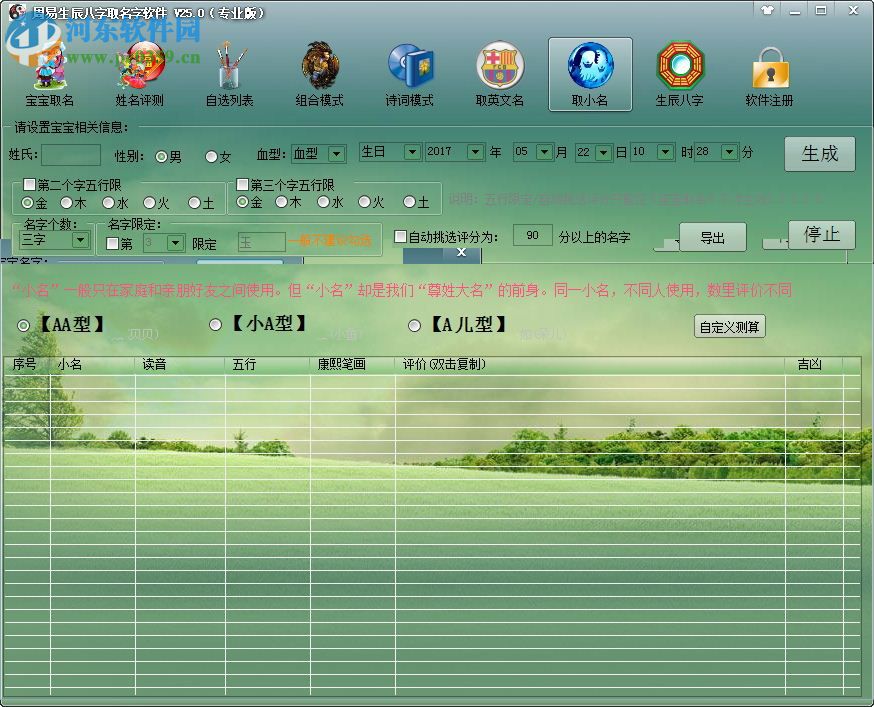Open the 姓名评测 name evaluation tool

click(139, 72)
